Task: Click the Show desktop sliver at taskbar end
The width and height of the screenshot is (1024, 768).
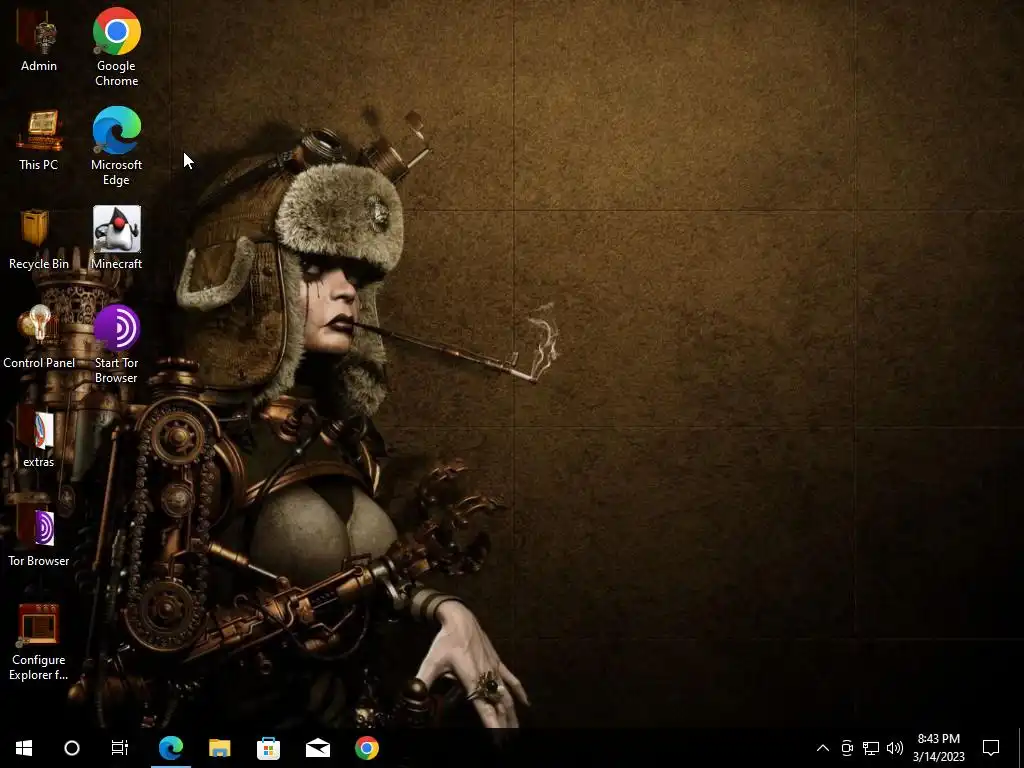Action: point(1020,748)
